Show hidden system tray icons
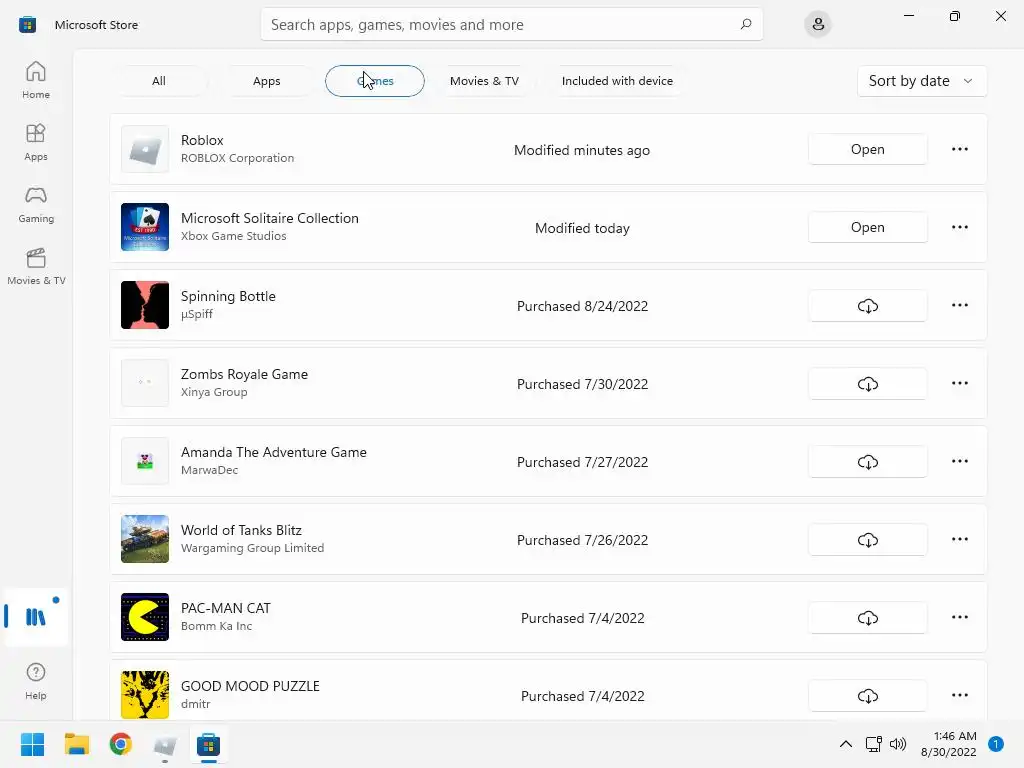Image resolution: width=1024 pixels, height=768 pixels. pyautogui.click(x=846, y=744)
